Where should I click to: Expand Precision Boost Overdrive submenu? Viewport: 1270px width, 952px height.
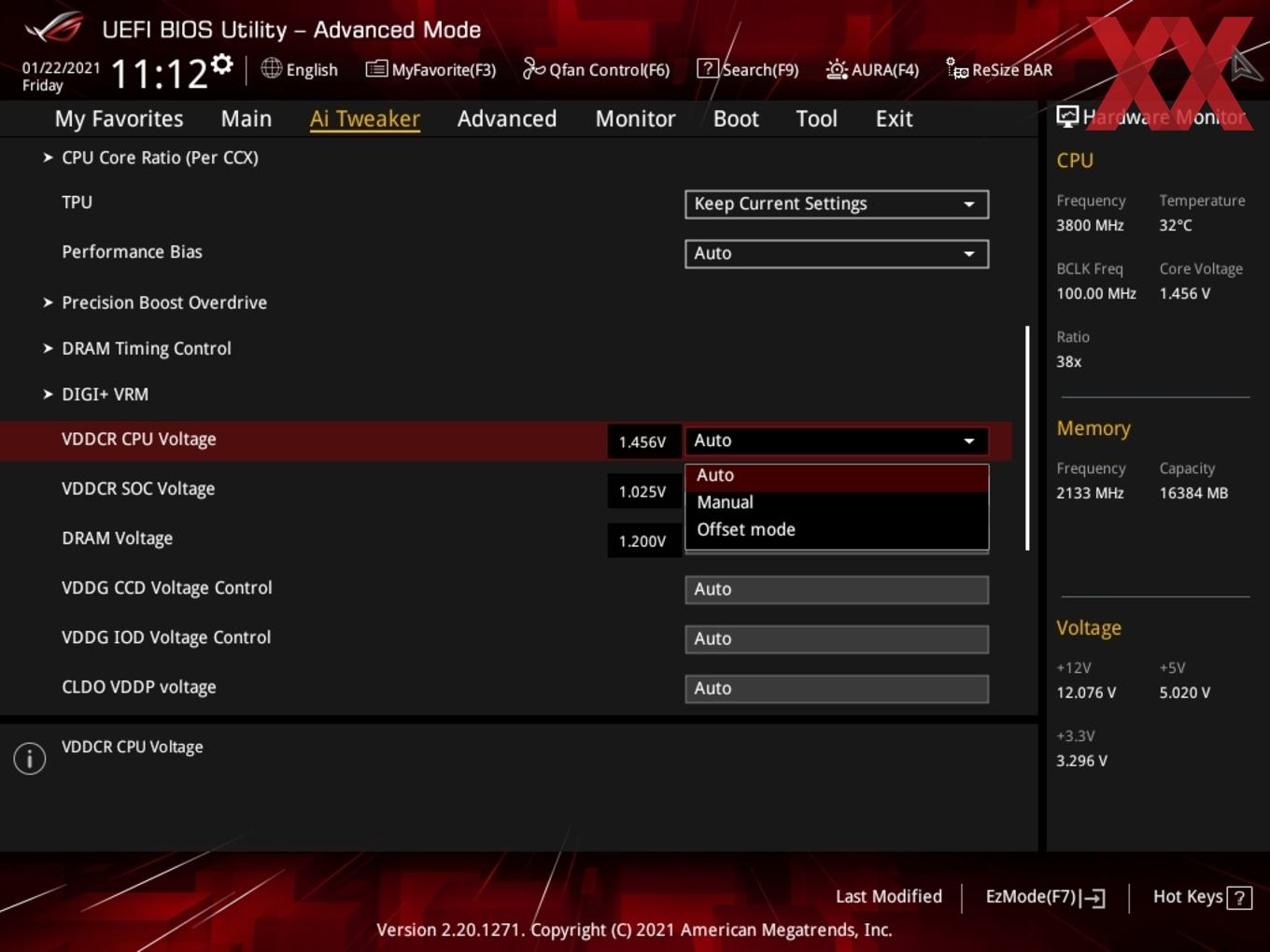coord(163,302)
